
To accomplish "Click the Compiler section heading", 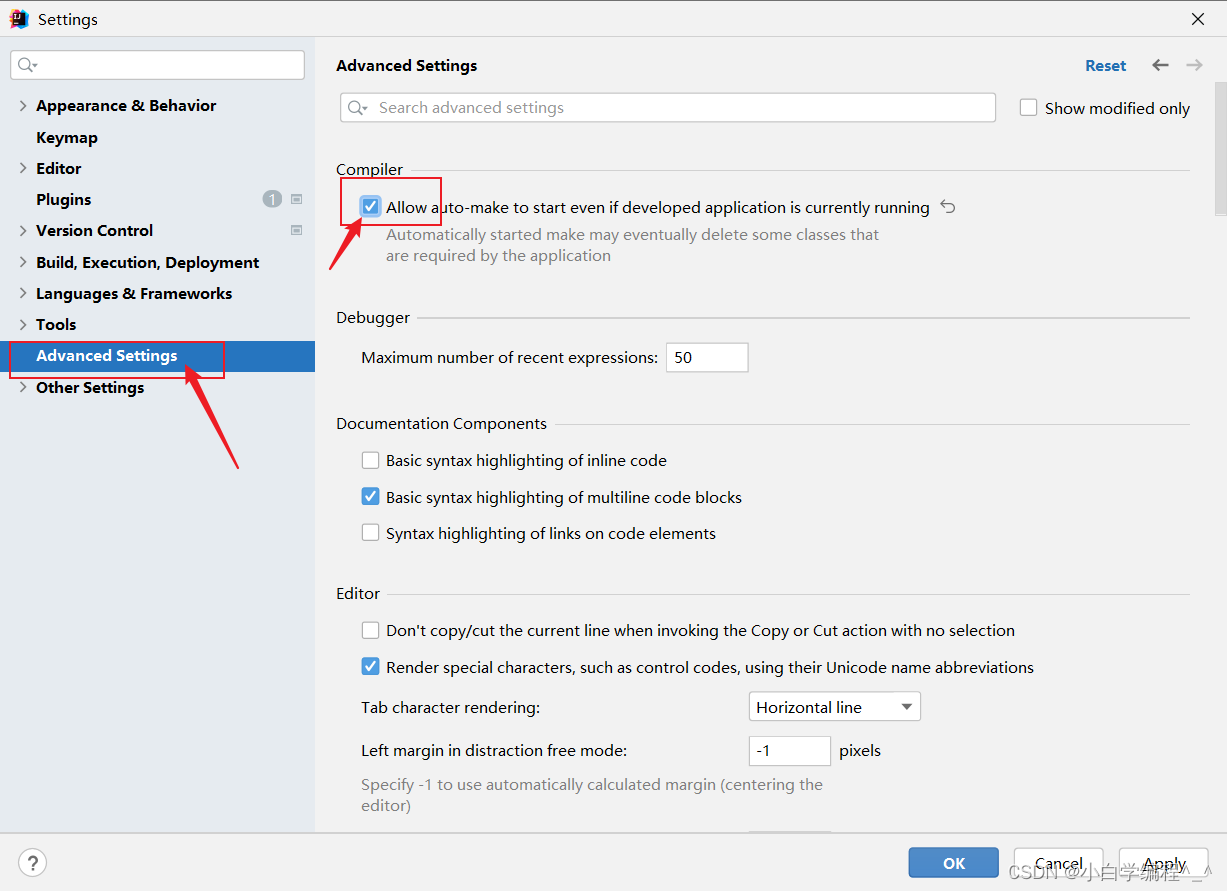I will pos(370,169).
